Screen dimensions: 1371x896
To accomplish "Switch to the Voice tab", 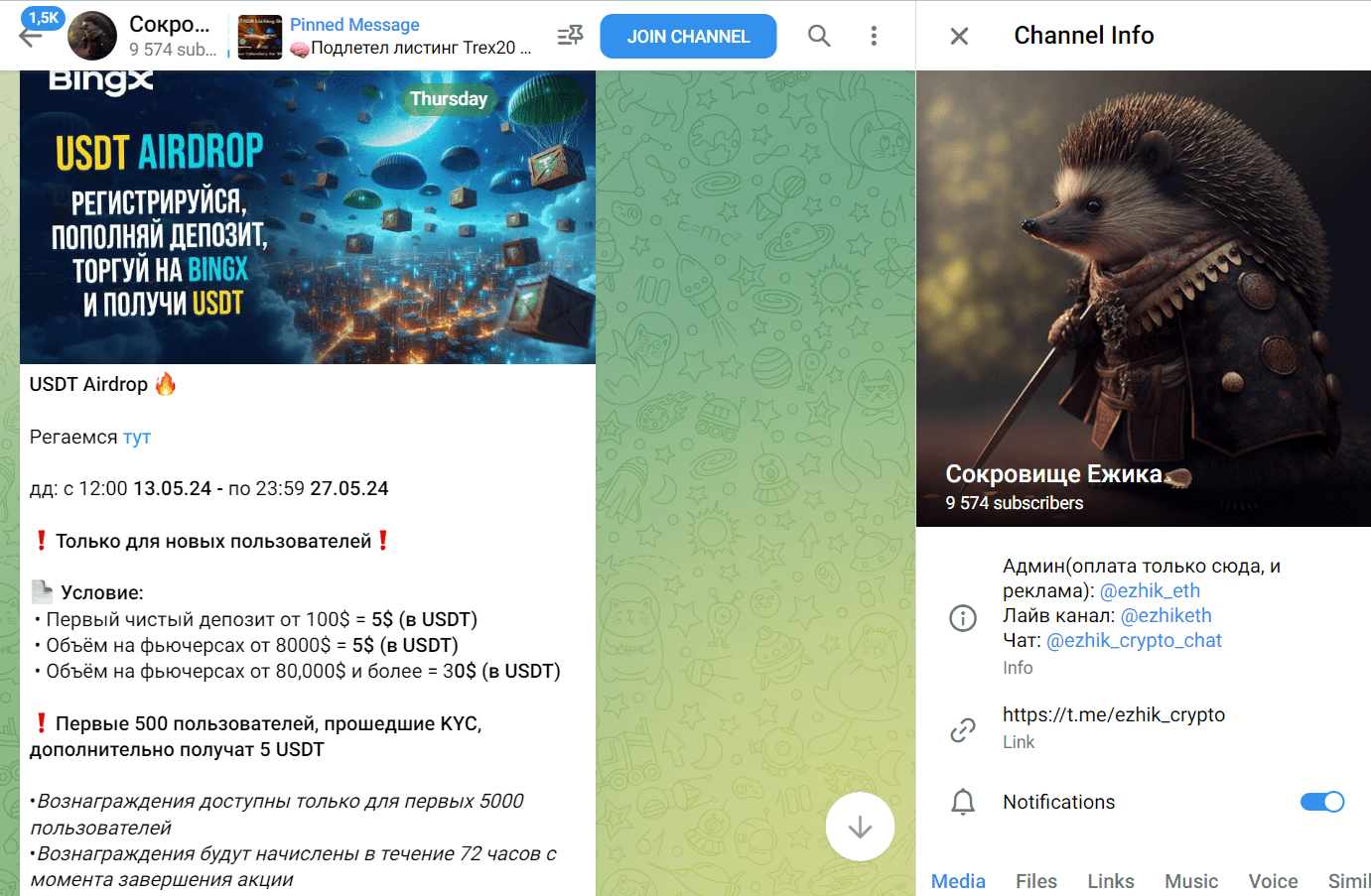I will (1273, 881).
